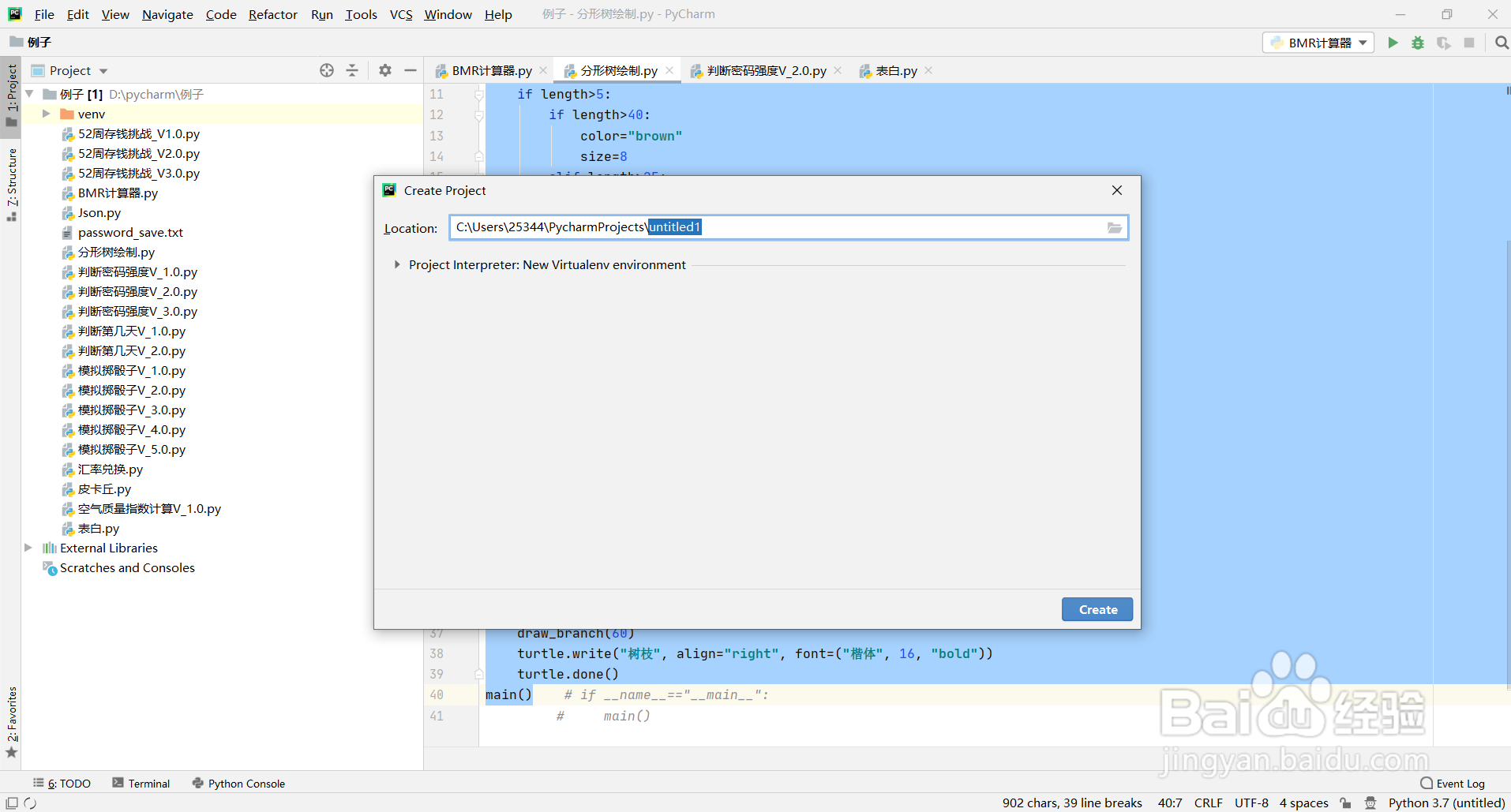Screen dimensions: 1511x812
Task: Click the Create button
Action: 1097,609
